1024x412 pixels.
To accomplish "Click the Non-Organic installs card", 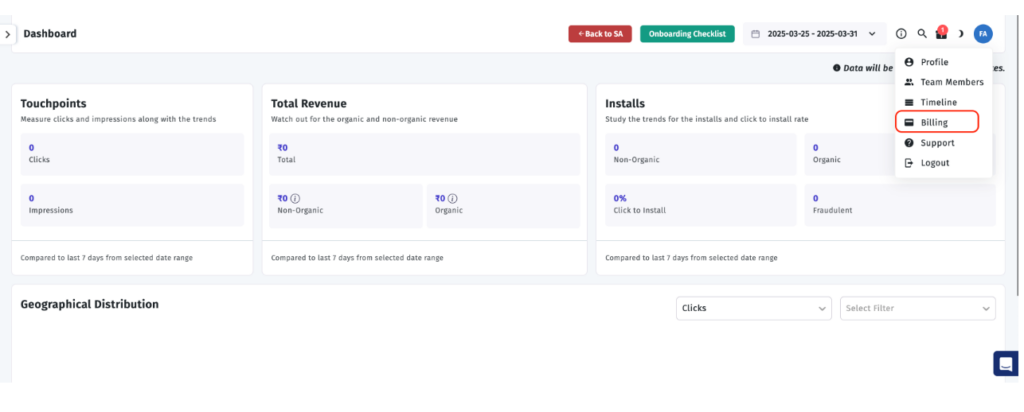I will [x=701, y=154].
